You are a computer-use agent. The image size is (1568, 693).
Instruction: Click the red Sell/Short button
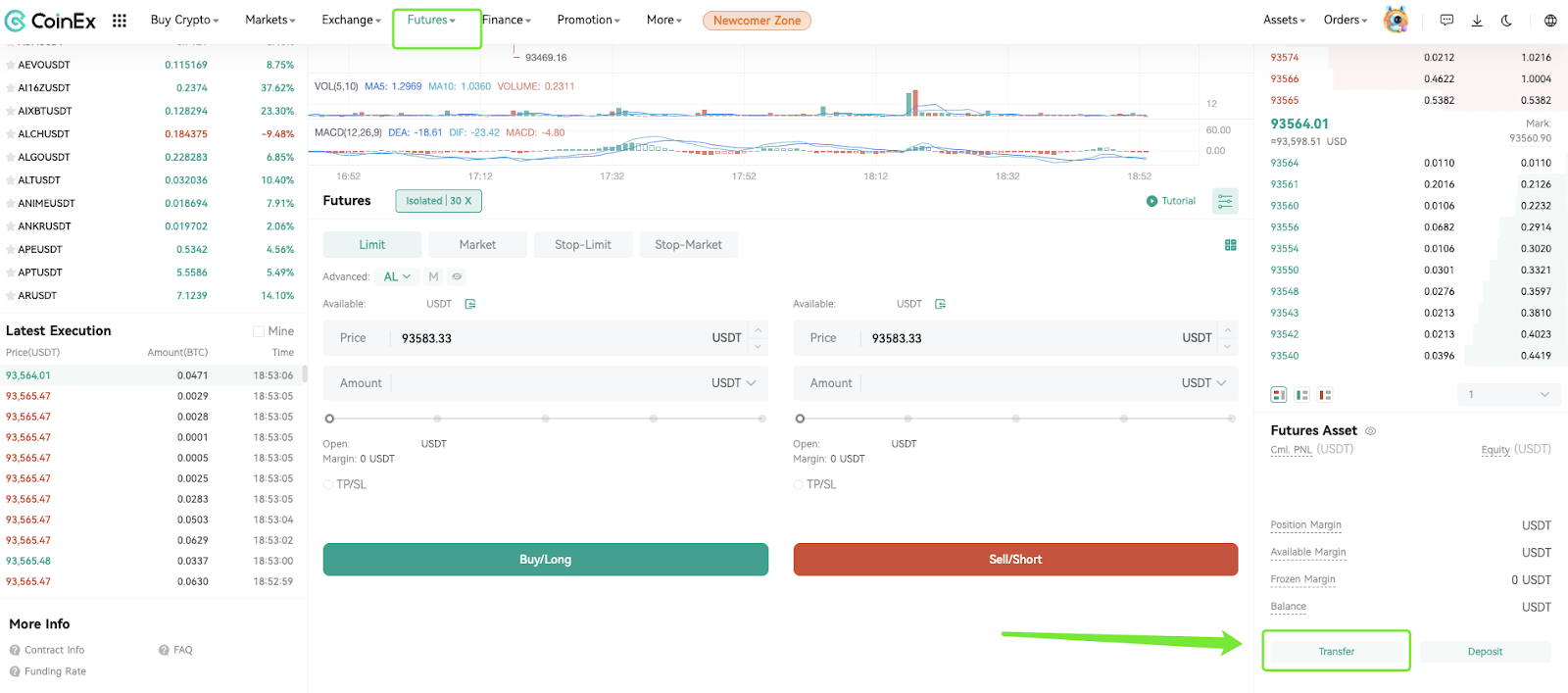pyautogui.click(x=1015, y=560)
